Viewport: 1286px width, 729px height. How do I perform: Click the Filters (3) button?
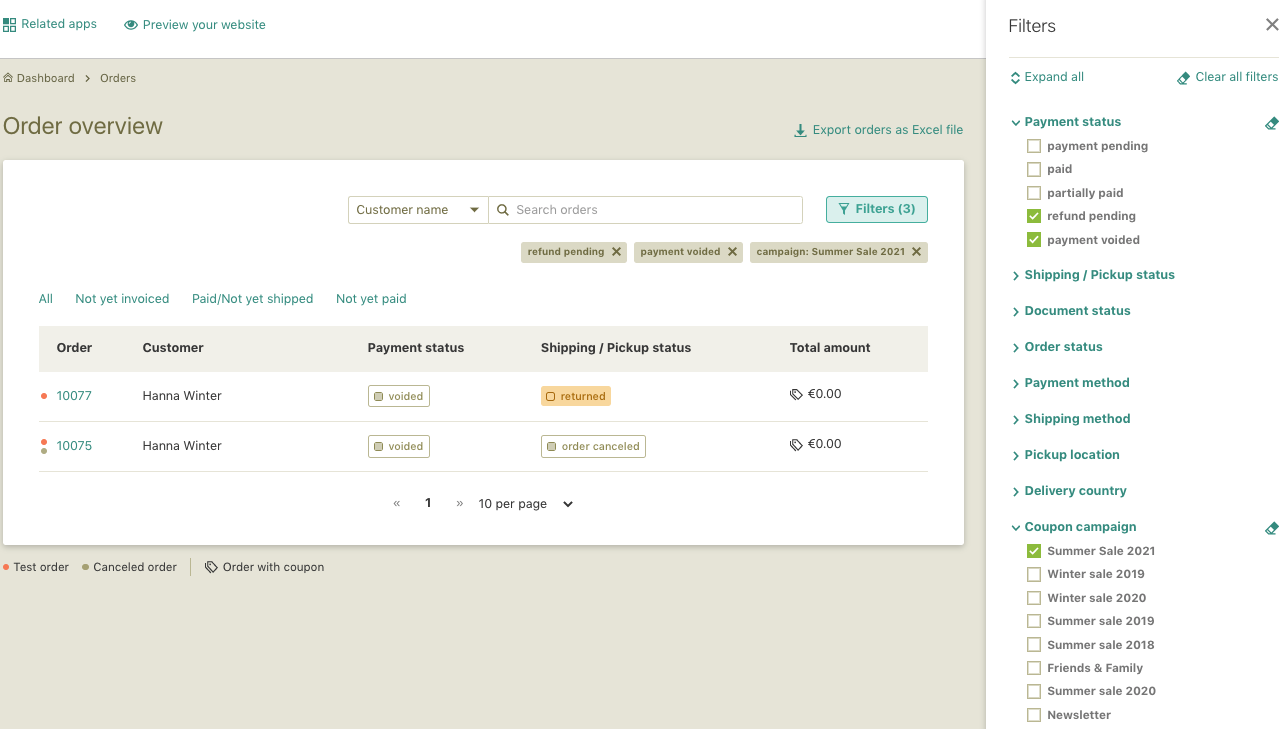877,209
